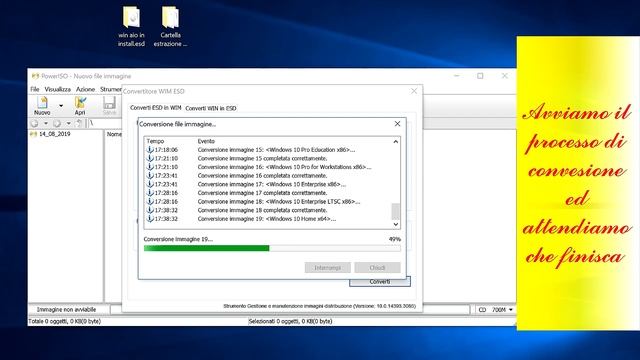This screenshot has width=640, height=360.
Task: Close the Convertitore WIM ESD window
Action: [x=414, y=91]
